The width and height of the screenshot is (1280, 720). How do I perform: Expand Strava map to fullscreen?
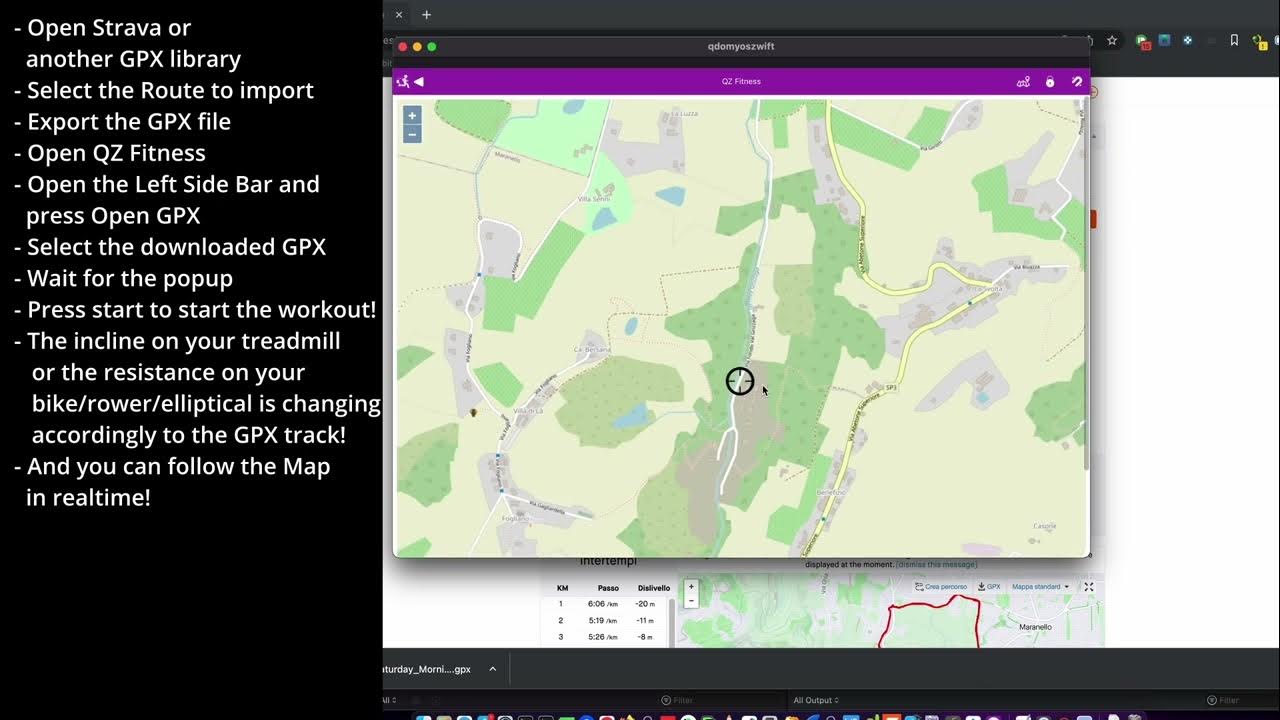(x=1089, y=587)
